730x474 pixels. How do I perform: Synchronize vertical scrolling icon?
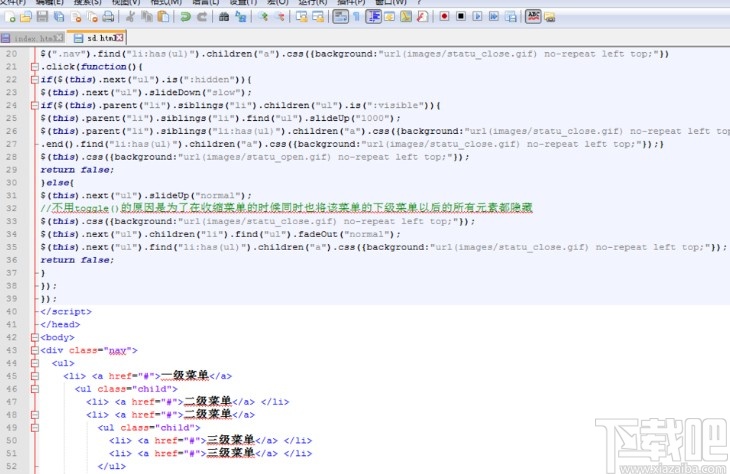tap(302, 17)
